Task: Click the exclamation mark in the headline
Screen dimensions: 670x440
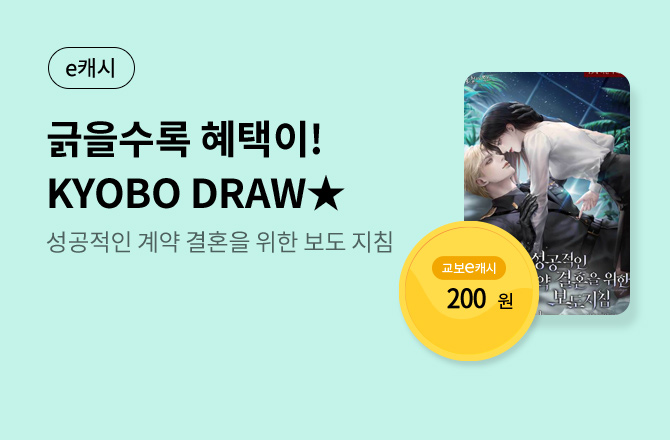Action: [x=316, y=139]
